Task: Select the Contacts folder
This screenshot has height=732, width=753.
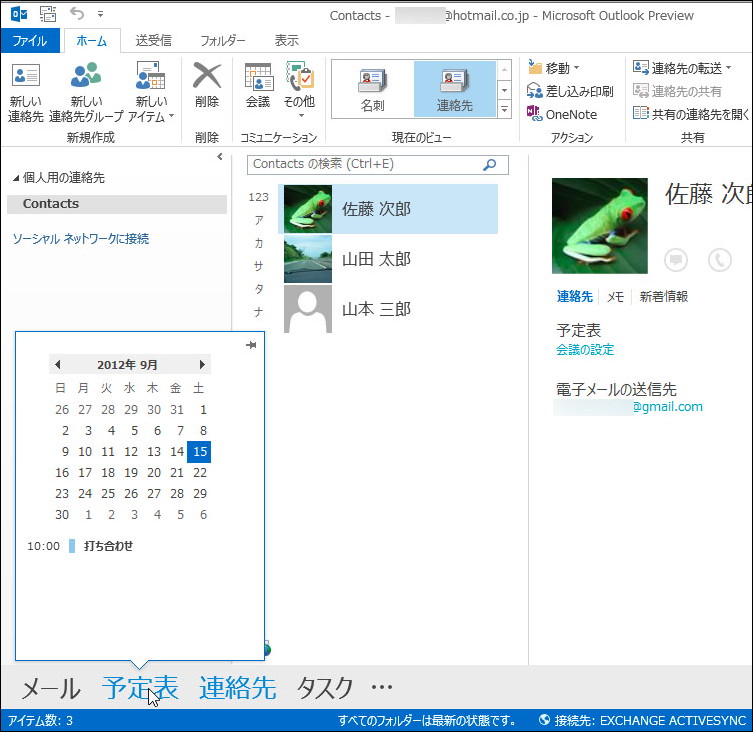Action: pos(117,204)
